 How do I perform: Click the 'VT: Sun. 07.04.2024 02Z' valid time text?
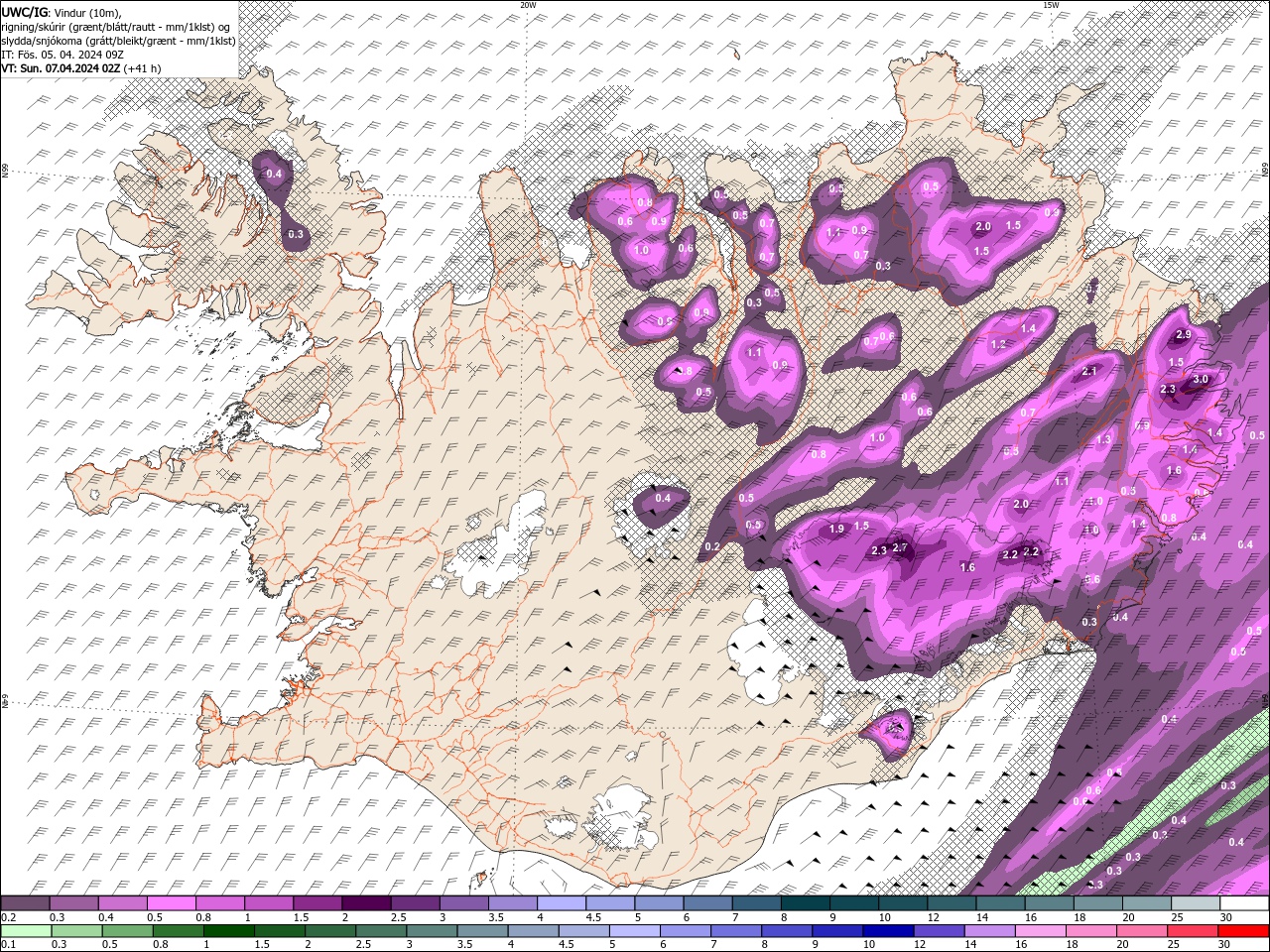click(x=62, y=68)
